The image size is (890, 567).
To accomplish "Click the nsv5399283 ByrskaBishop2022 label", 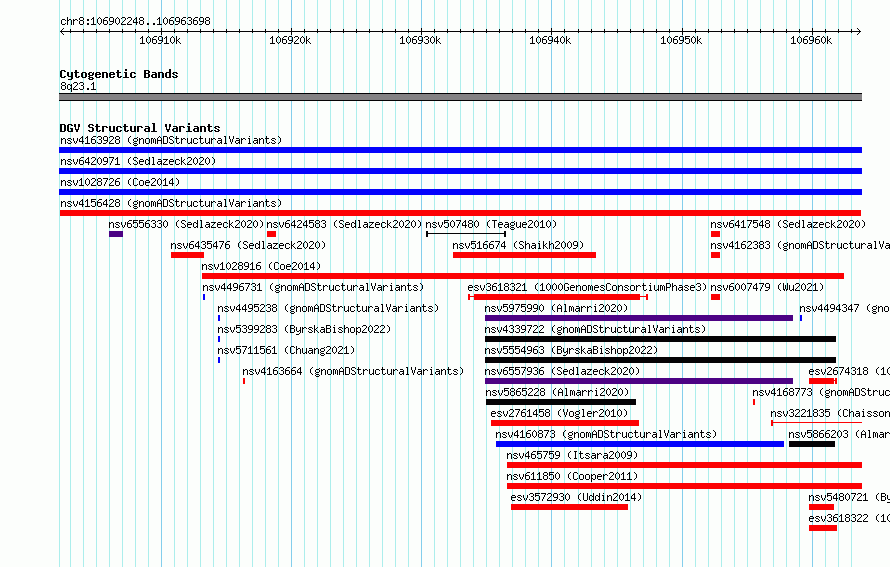I will 304,329.
